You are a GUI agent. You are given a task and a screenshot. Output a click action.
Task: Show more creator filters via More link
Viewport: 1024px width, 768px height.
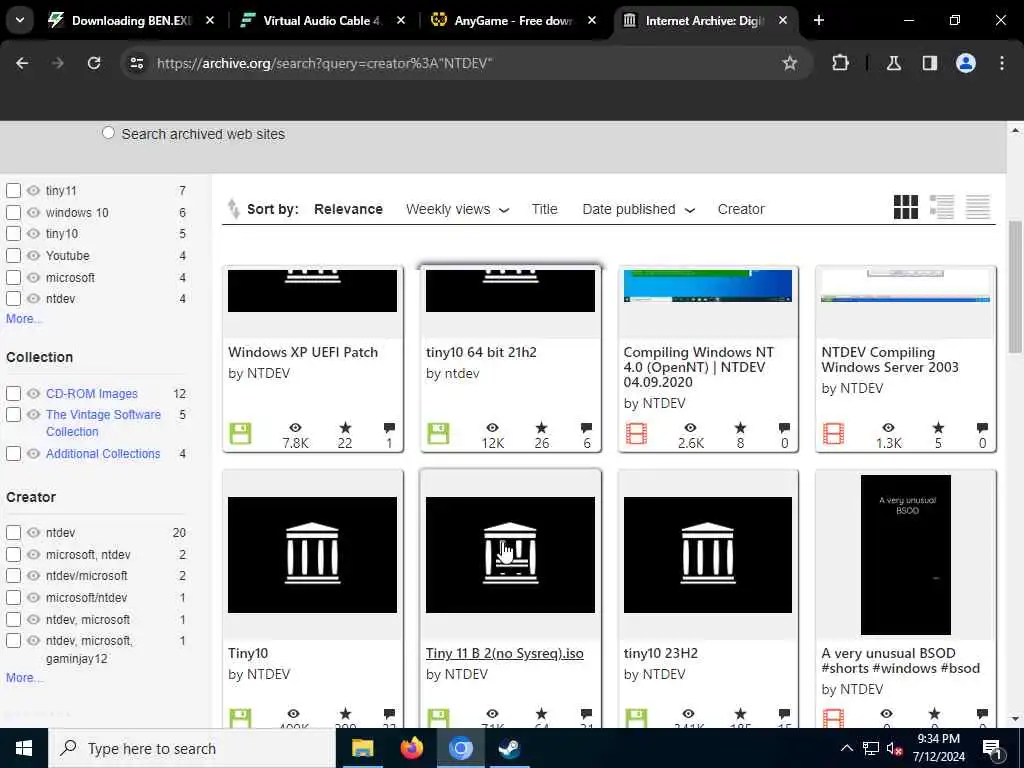click(x=24, y=678)
